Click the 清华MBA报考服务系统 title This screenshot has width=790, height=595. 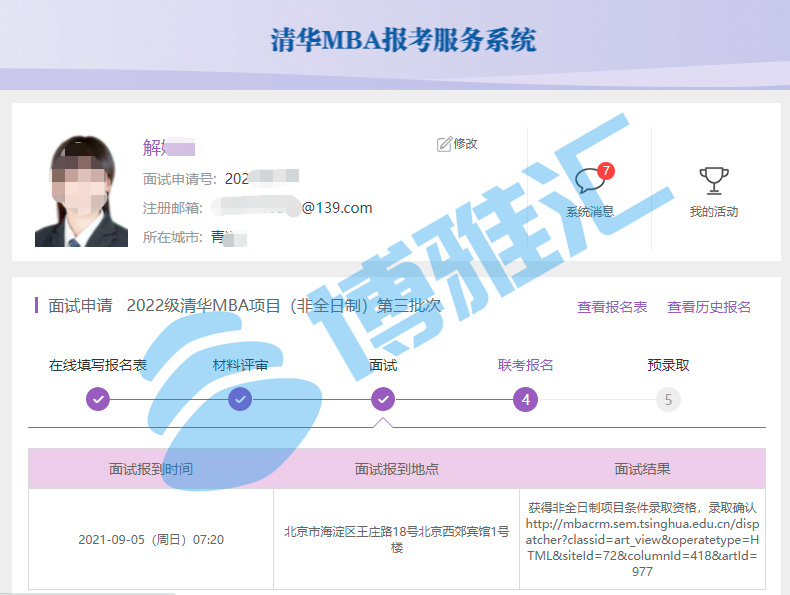[x=404, y=40]
